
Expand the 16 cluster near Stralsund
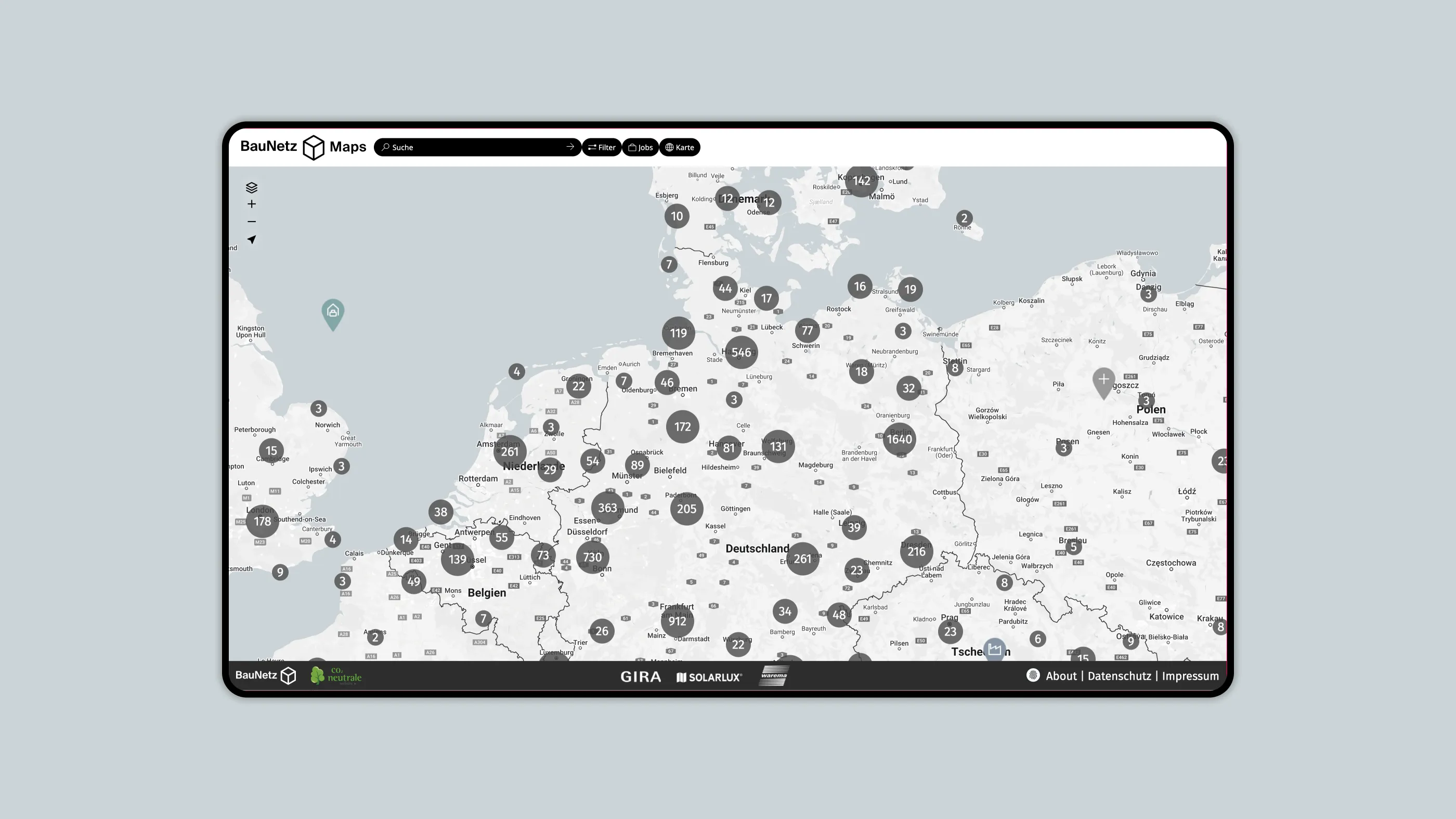point(860,287)
